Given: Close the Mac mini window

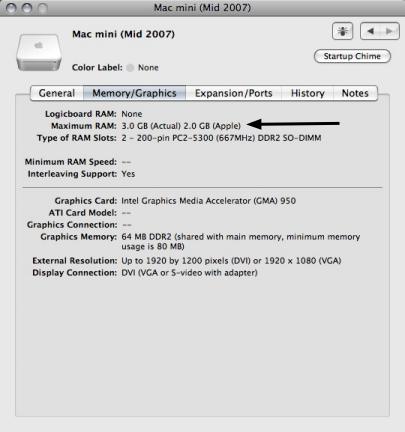Looking at the screenshot, I should point(11,8).
